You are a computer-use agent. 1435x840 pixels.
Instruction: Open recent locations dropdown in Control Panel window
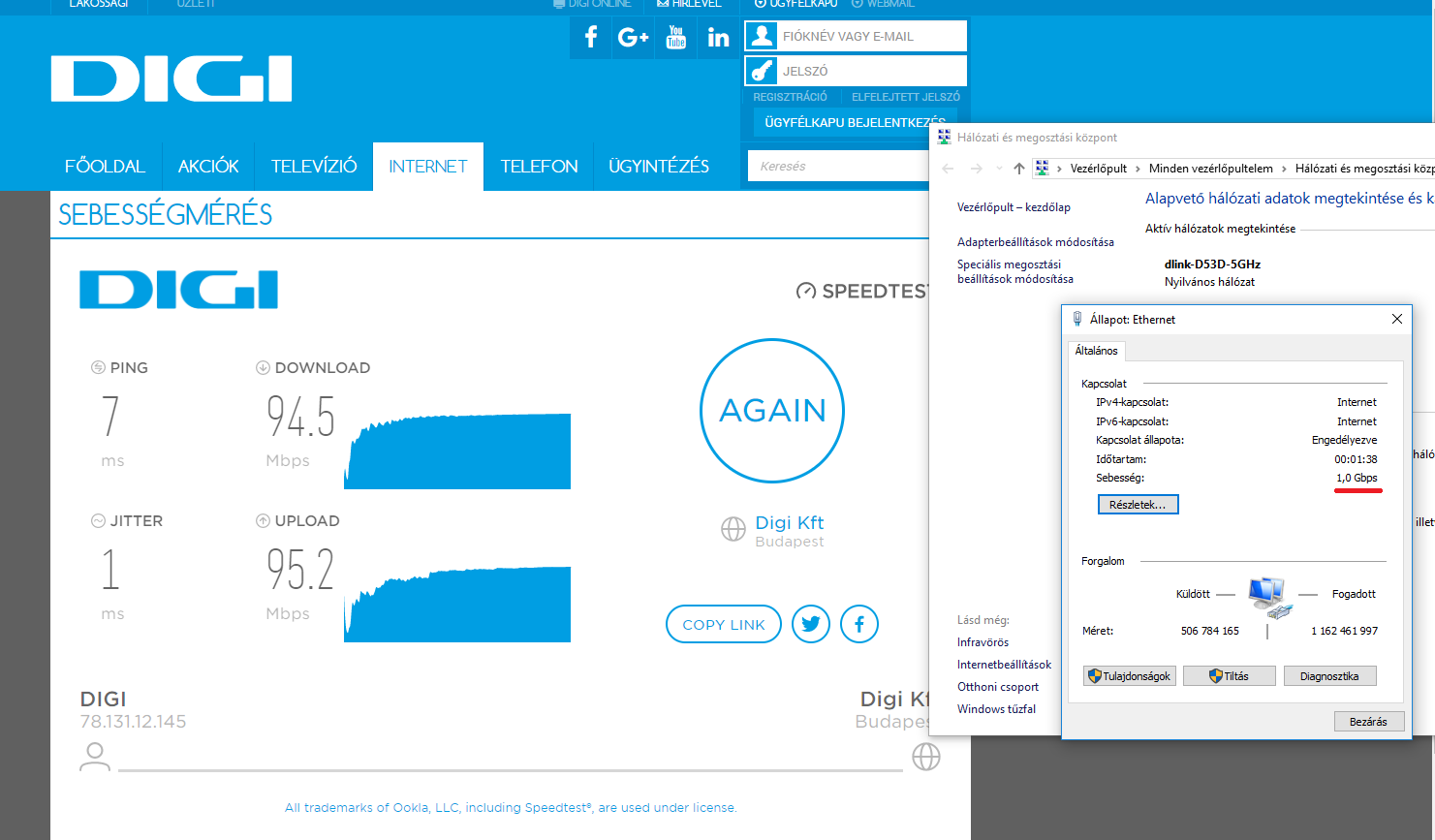[999, 169]
